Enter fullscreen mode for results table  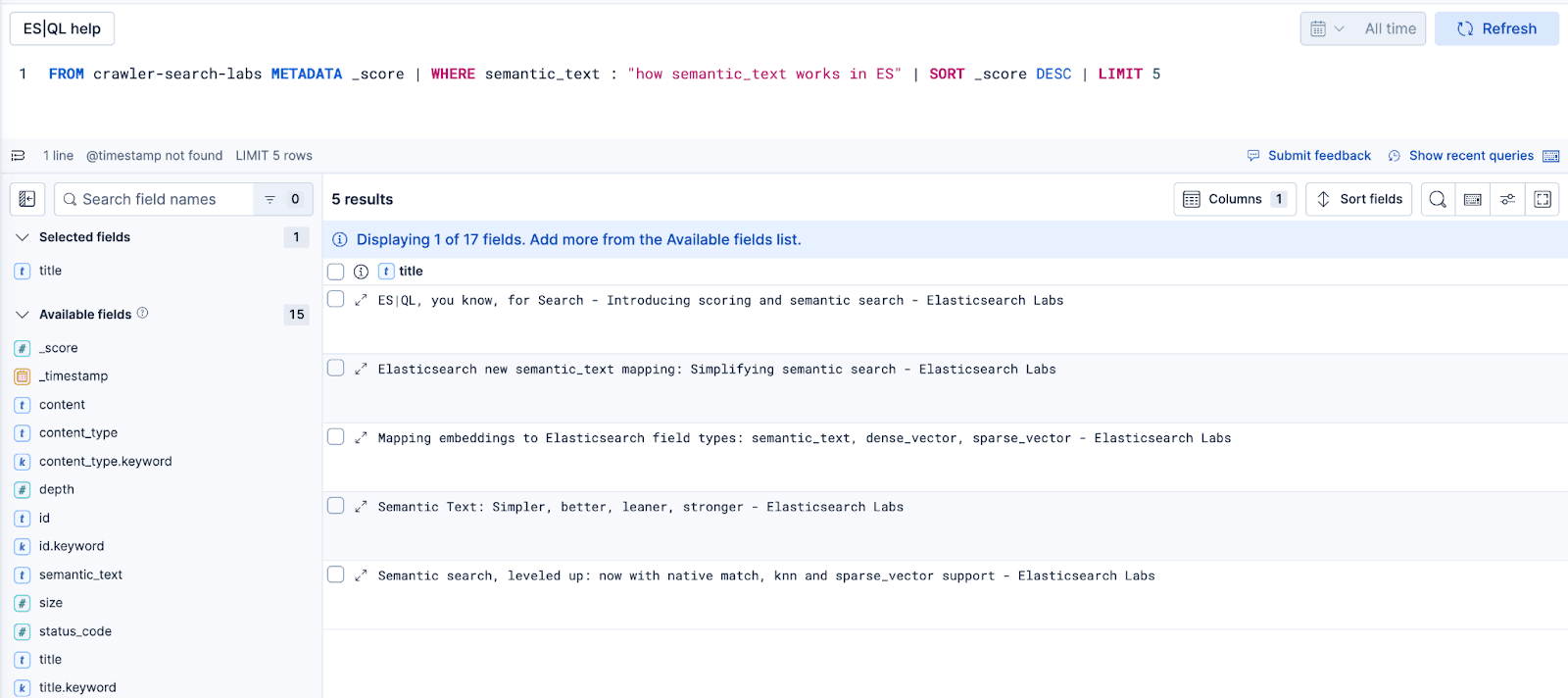[1543, 199]
